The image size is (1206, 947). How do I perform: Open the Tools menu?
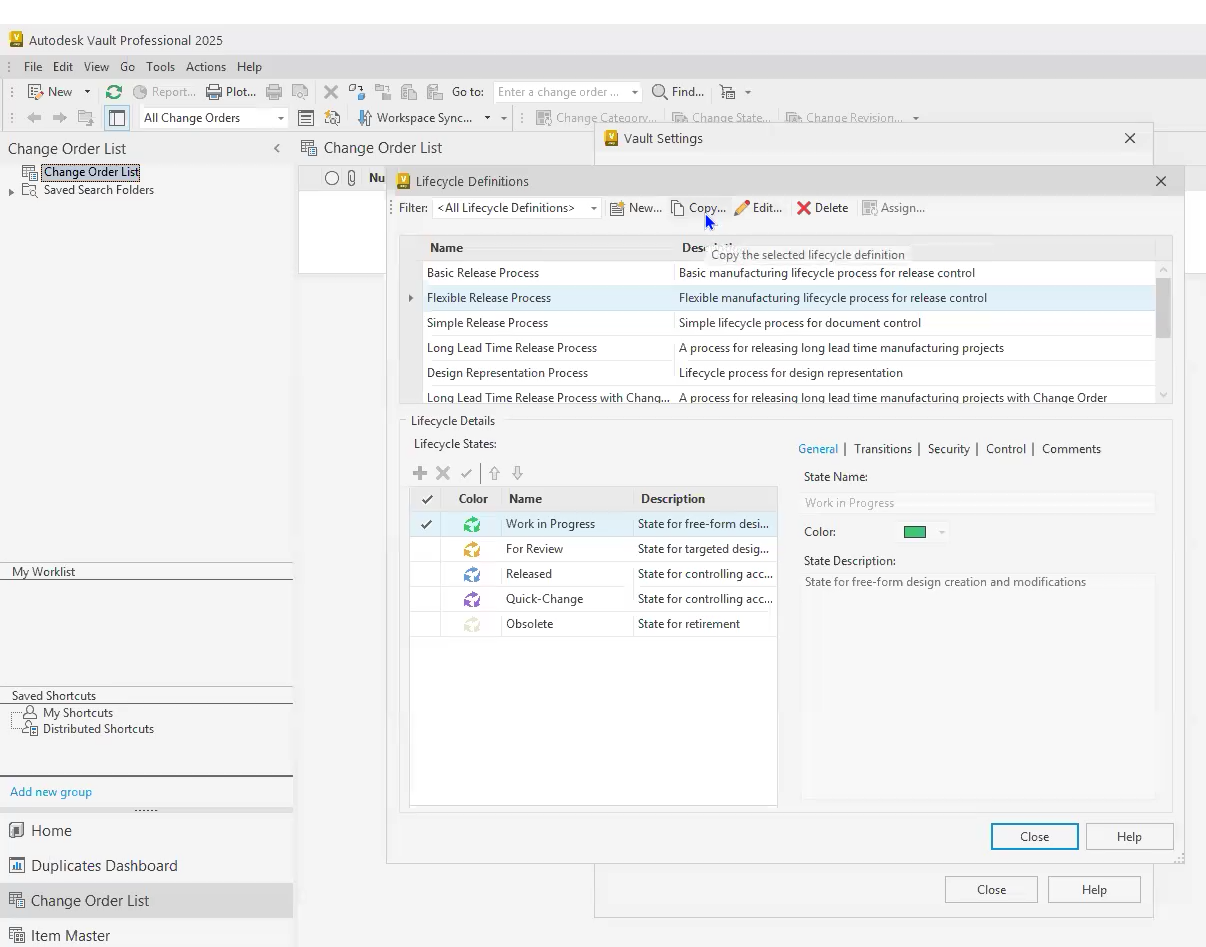pyautogui.click(x=160, y=67)
